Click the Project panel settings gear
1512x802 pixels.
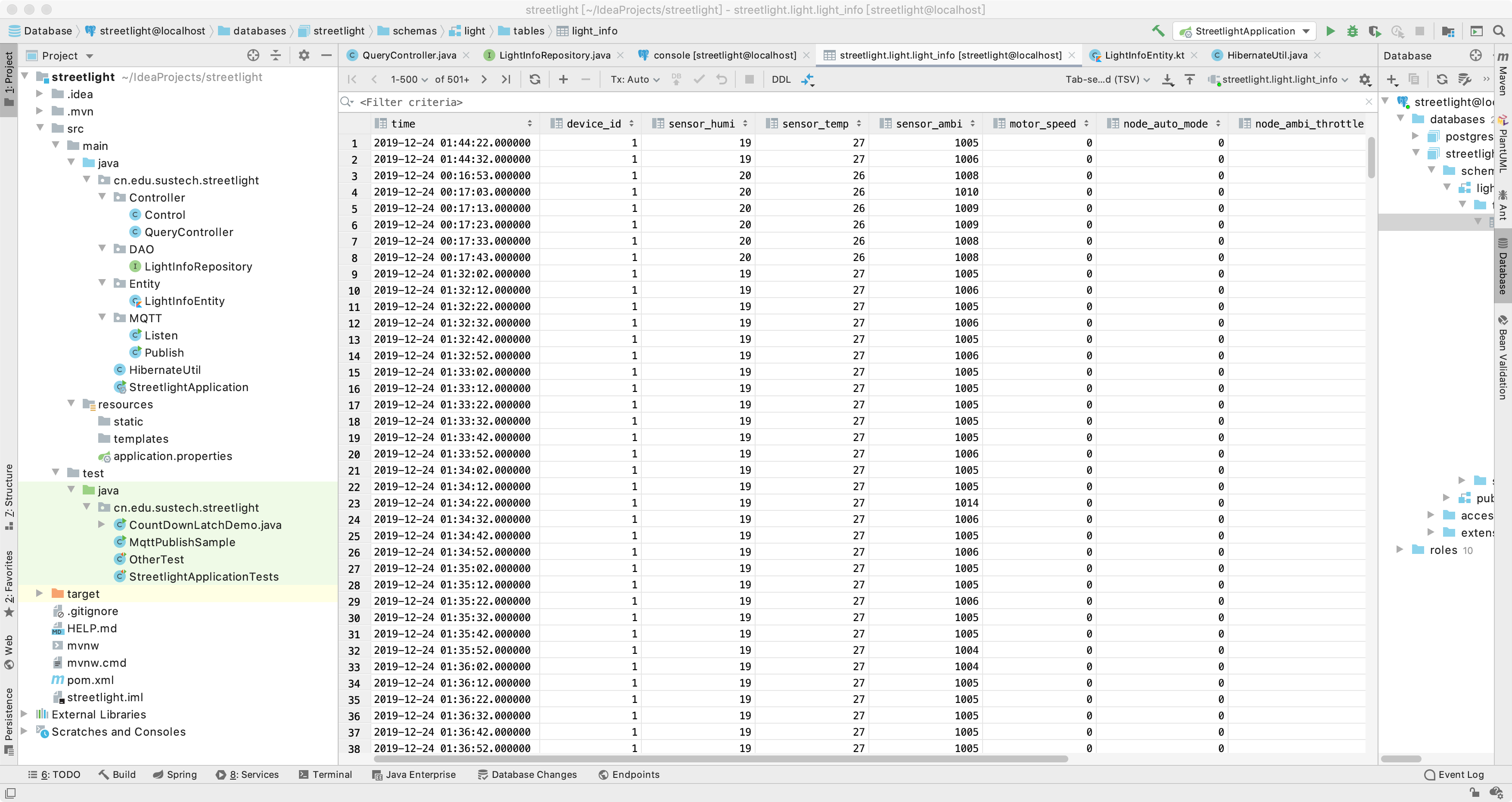pos(303,55)
